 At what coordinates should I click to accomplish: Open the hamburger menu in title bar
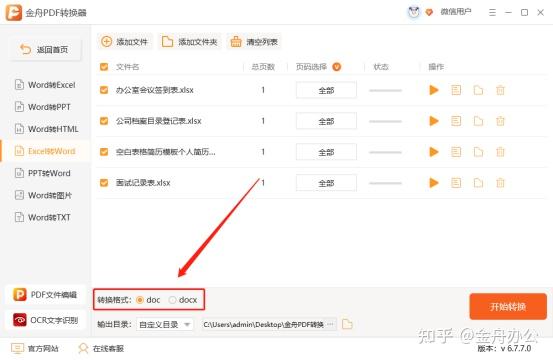point(492,13)
